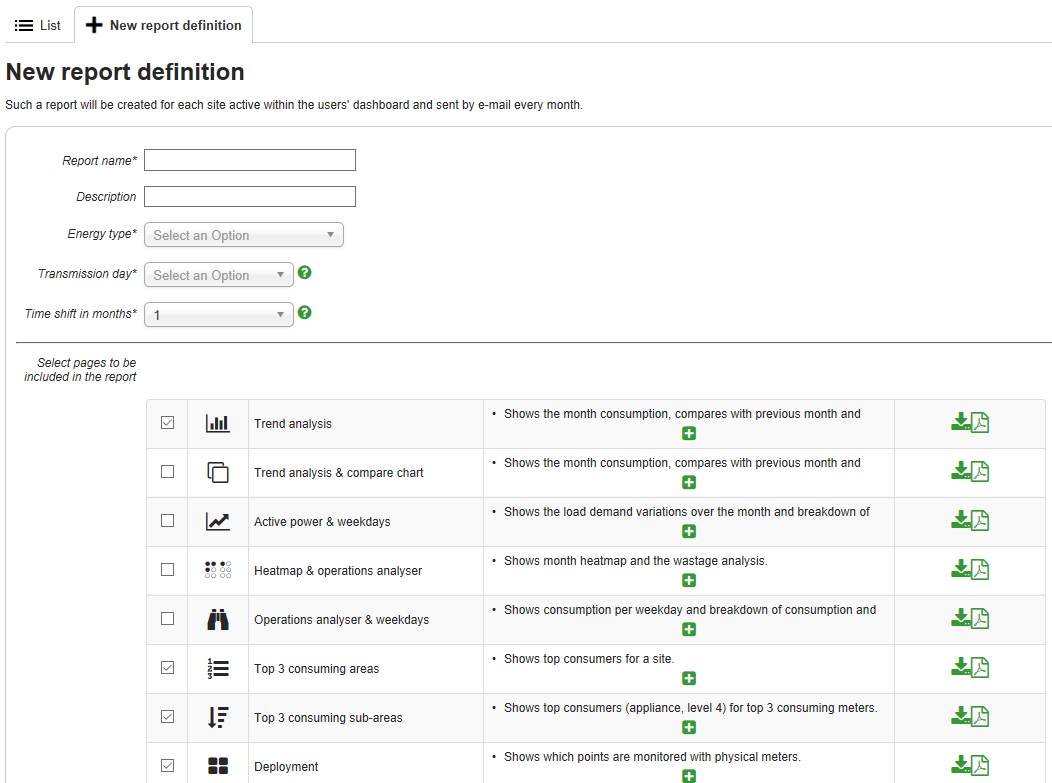Screen dimensions: 1052x783
Task: Enable the Active power & weekdays page
Action: (x=167, y=521)
